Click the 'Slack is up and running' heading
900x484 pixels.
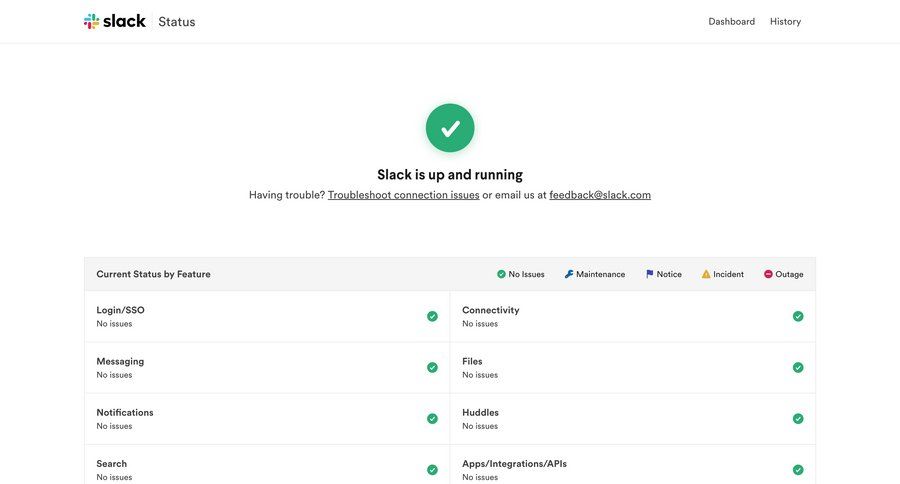(x=450, y=175)
